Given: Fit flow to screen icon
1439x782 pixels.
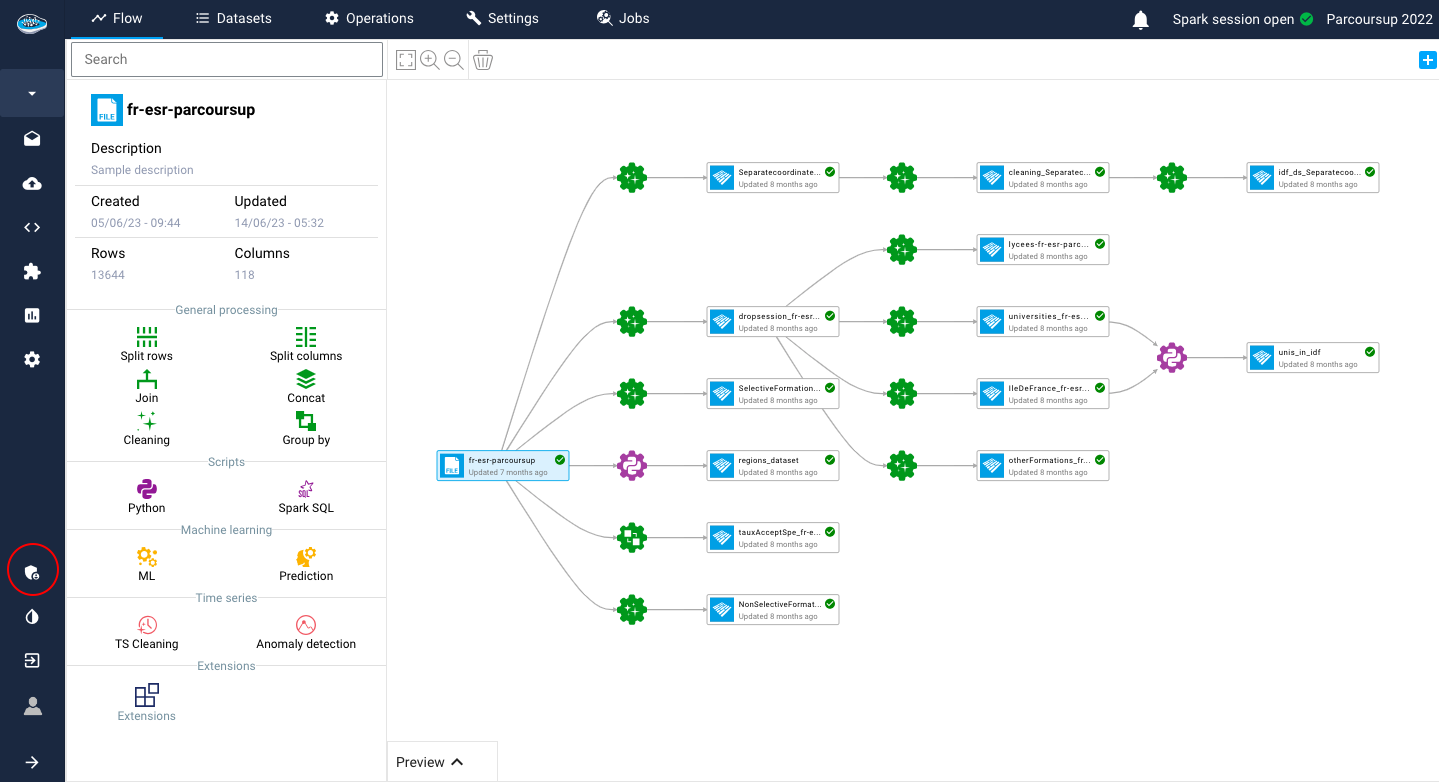Looking at the screenshot, I should click(406, 60).
